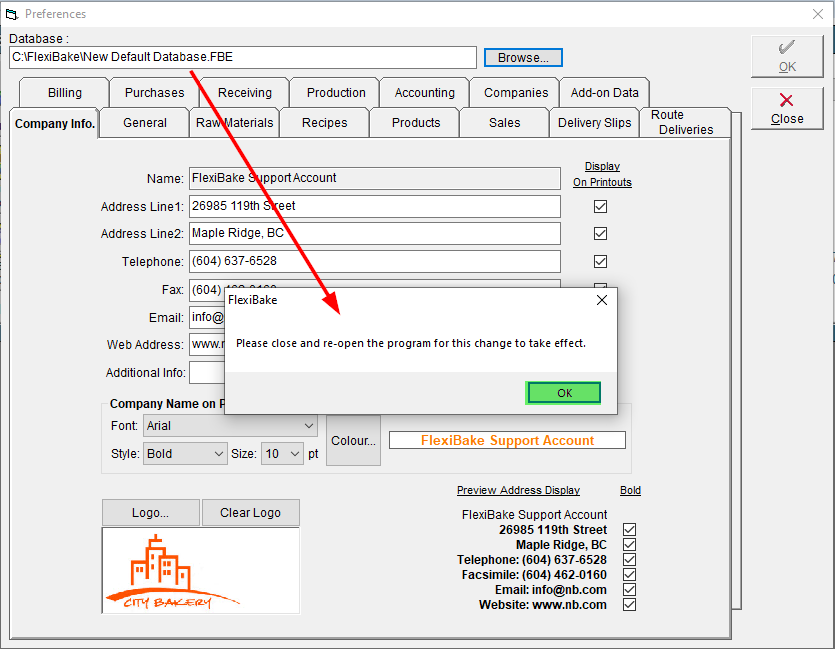
Task: Click the 'On Printouts' column heading
Action: (x=602, y=182)
